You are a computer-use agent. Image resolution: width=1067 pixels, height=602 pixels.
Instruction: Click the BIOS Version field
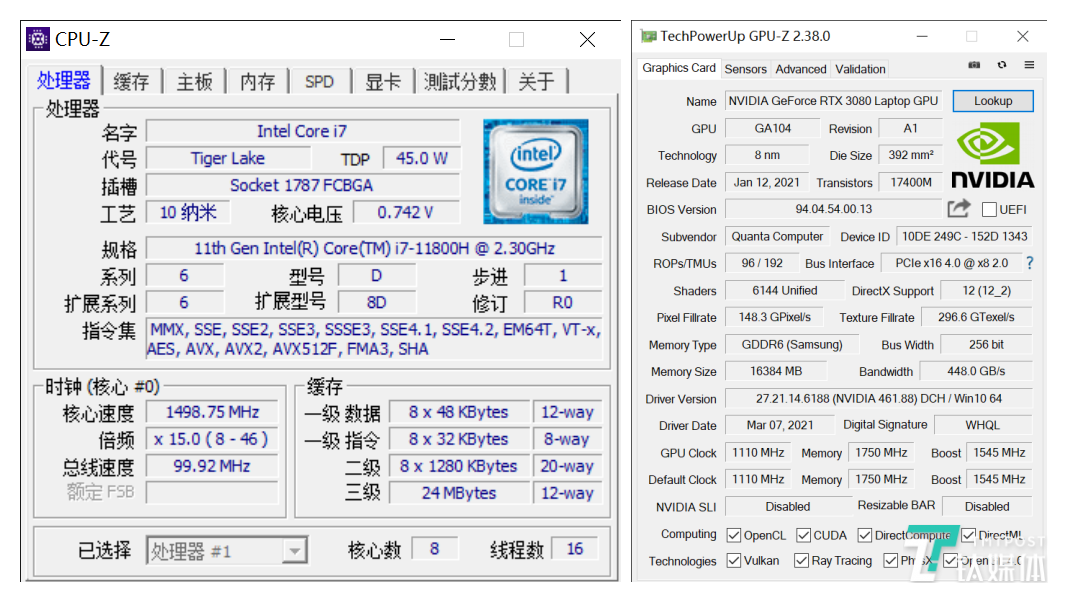point(834,209)
